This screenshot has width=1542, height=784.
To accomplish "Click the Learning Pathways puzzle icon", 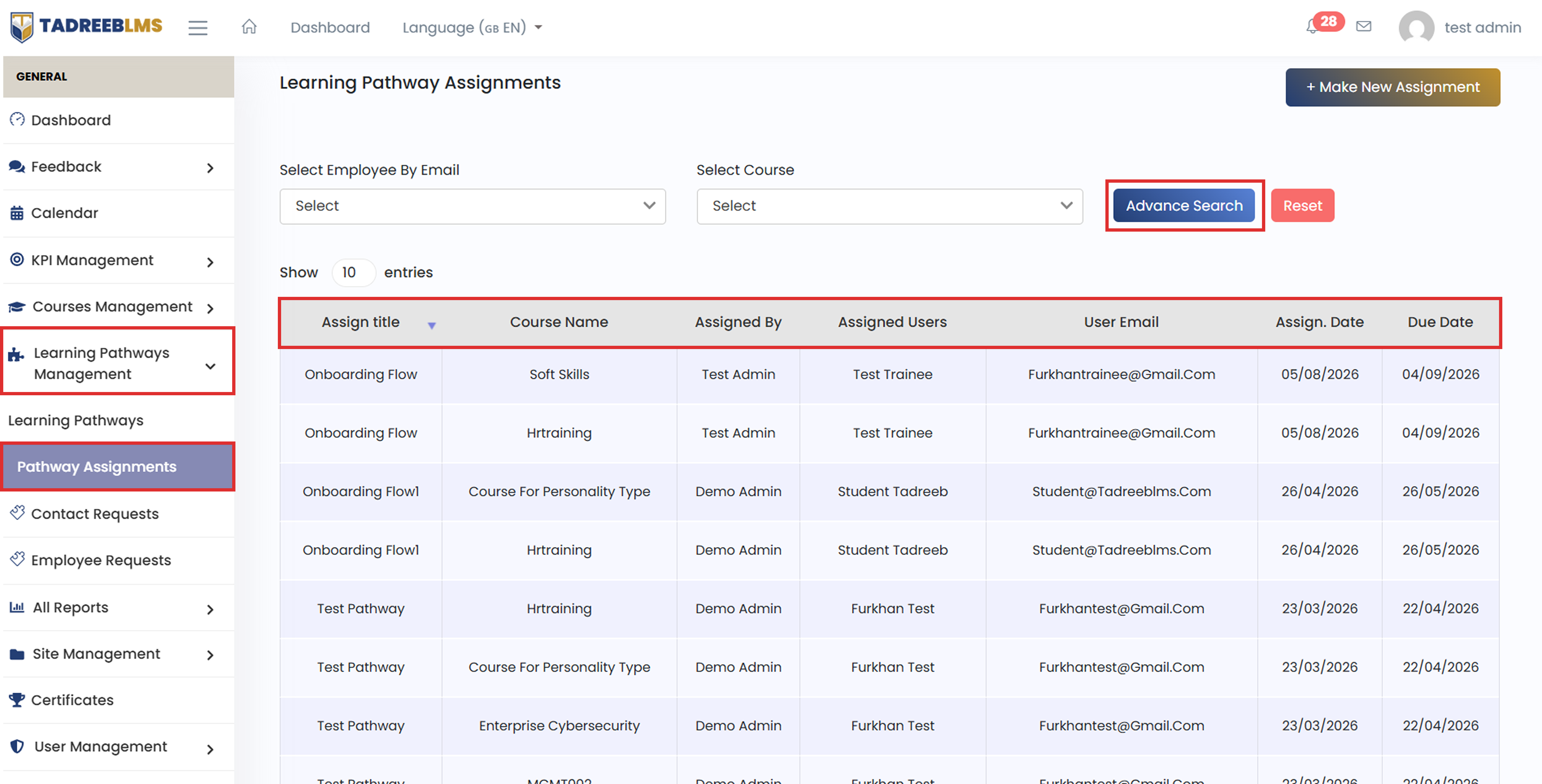I will point(16,355).
